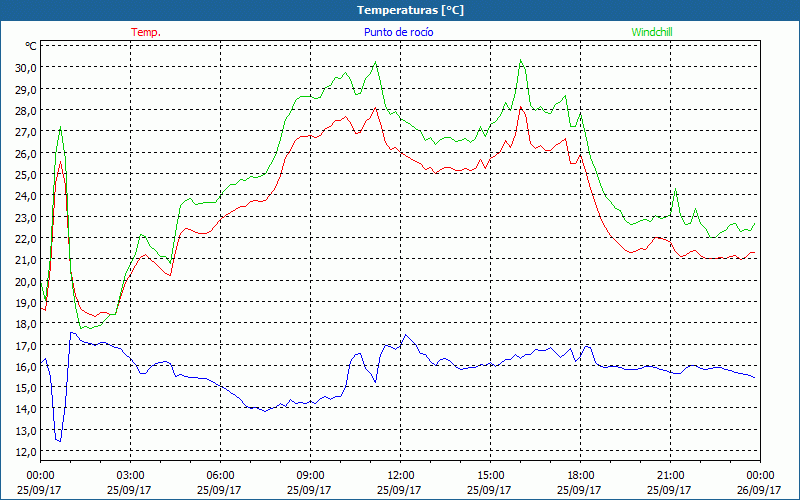Click the '06:00' time label

coord(220,475)
